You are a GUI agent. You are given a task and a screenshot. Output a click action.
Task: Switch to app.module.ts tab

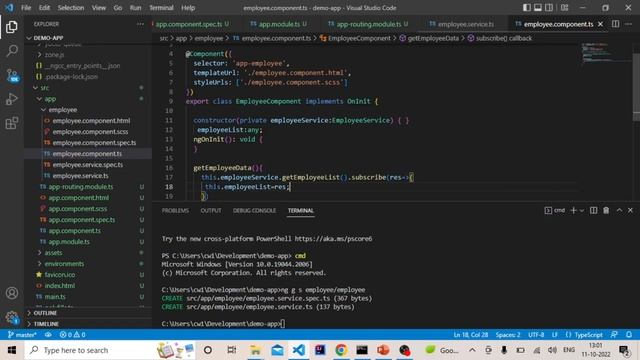tap(279, 24)
